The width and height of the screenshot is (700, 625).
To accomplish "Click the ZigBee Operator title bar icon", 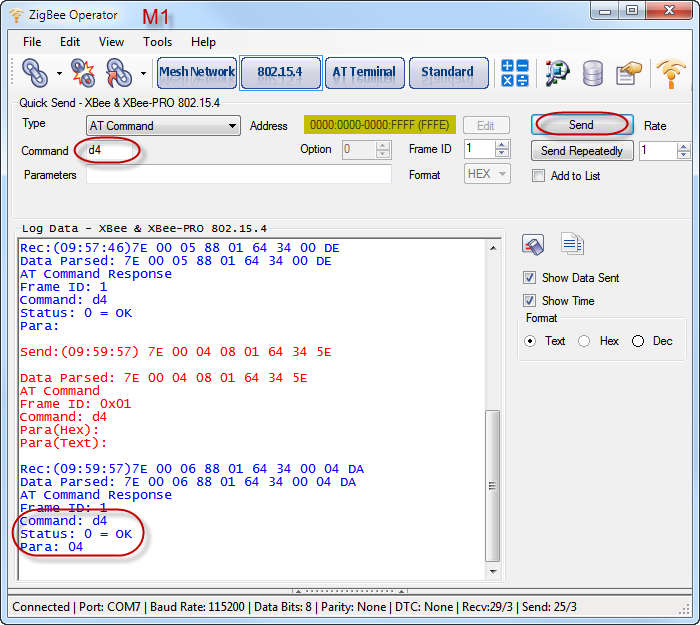I will tap(16, 15).
